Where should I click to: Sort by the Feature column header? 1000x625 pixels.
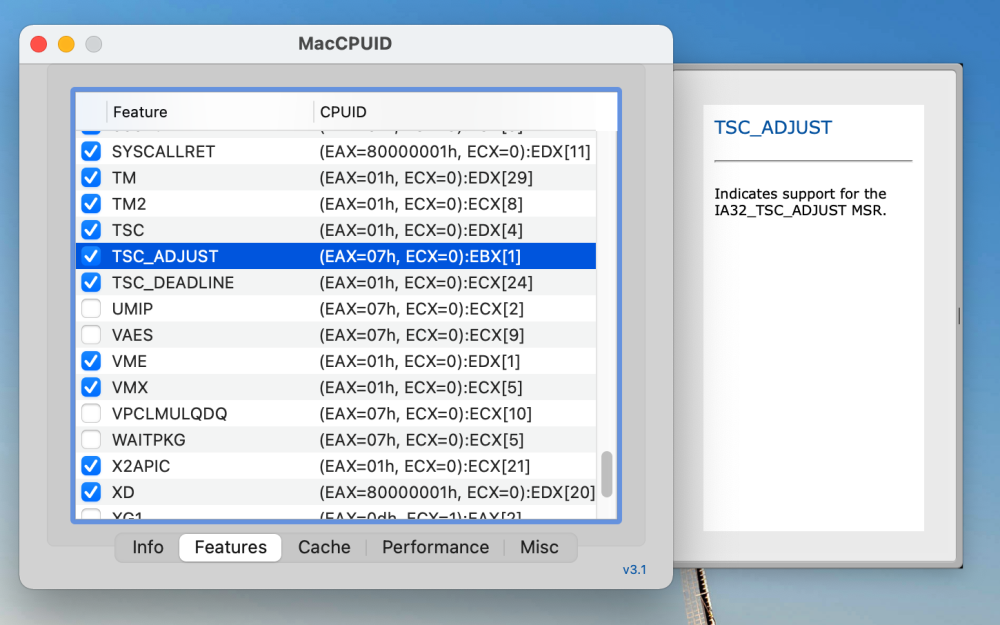(210, 112)
